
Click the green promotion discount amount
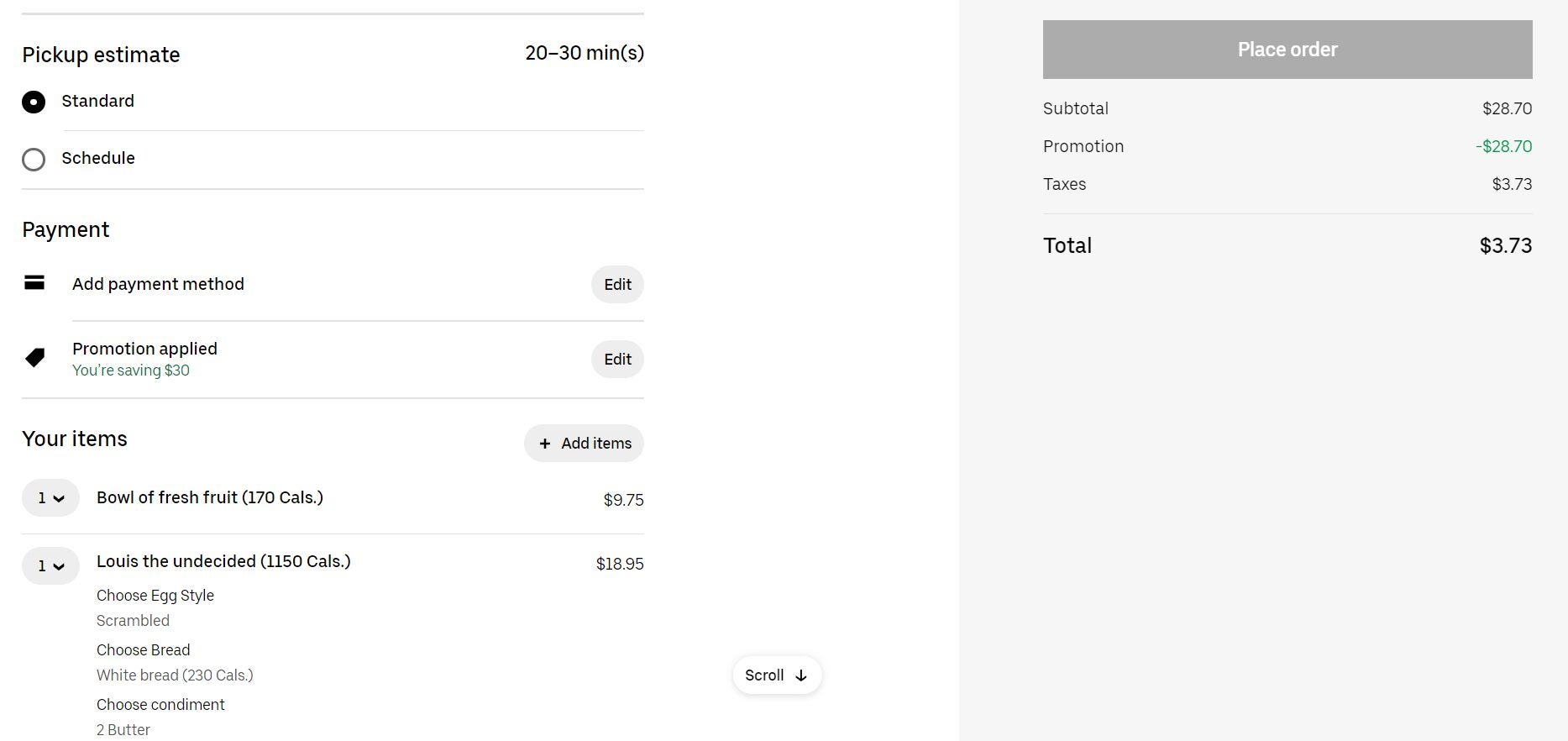1503,146
